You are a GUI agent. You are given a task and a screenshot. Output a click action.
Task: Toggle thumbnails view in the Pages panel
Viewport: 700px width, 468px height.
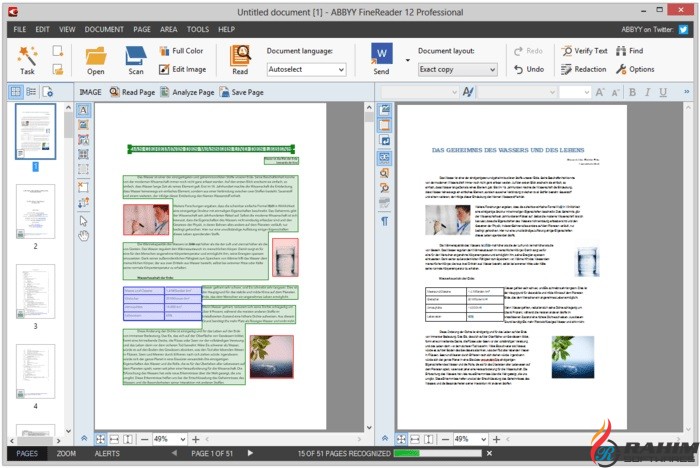click(16, 92)
